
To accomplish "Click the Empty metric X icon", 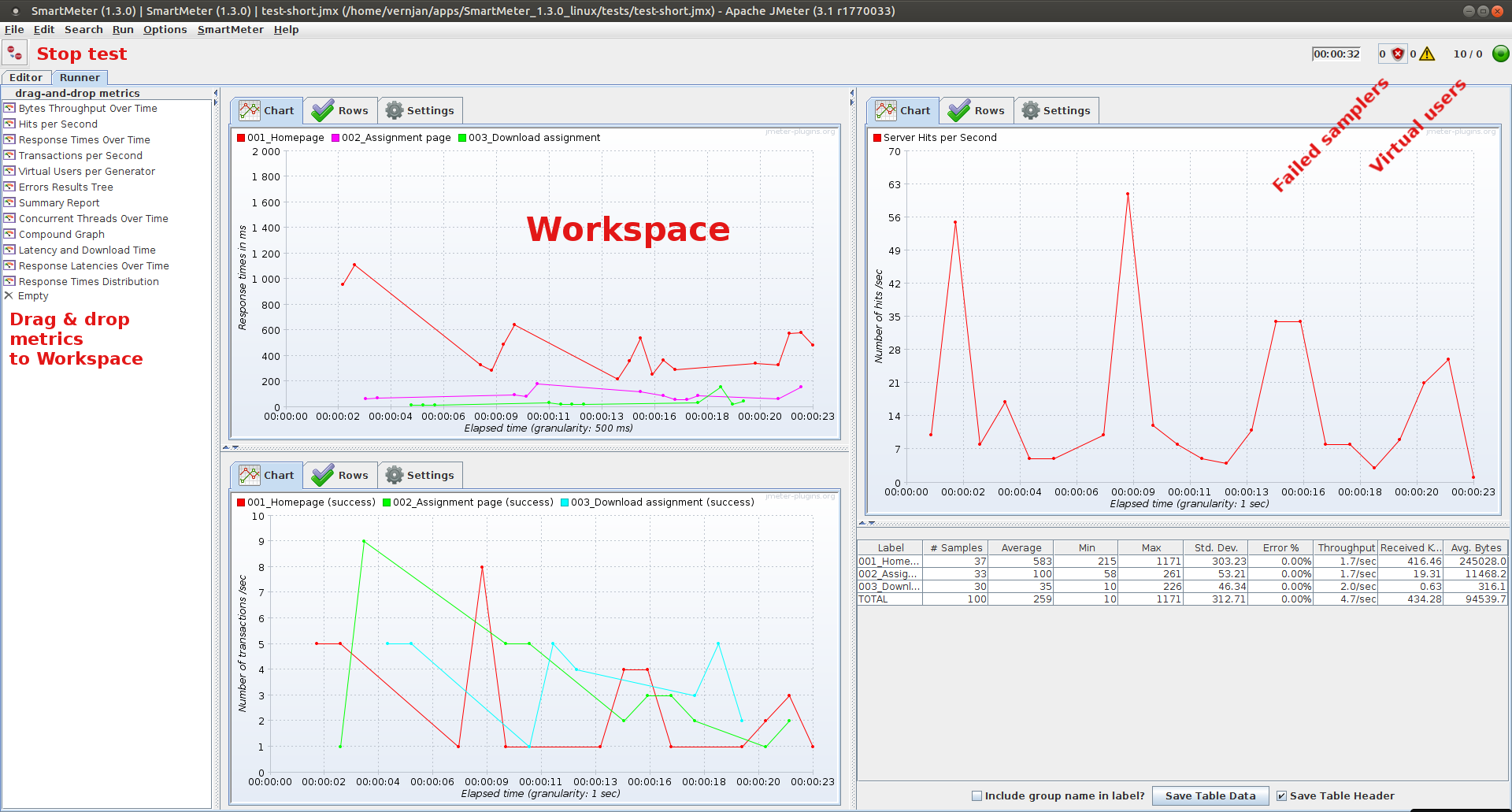I will (x=9, y=295).
